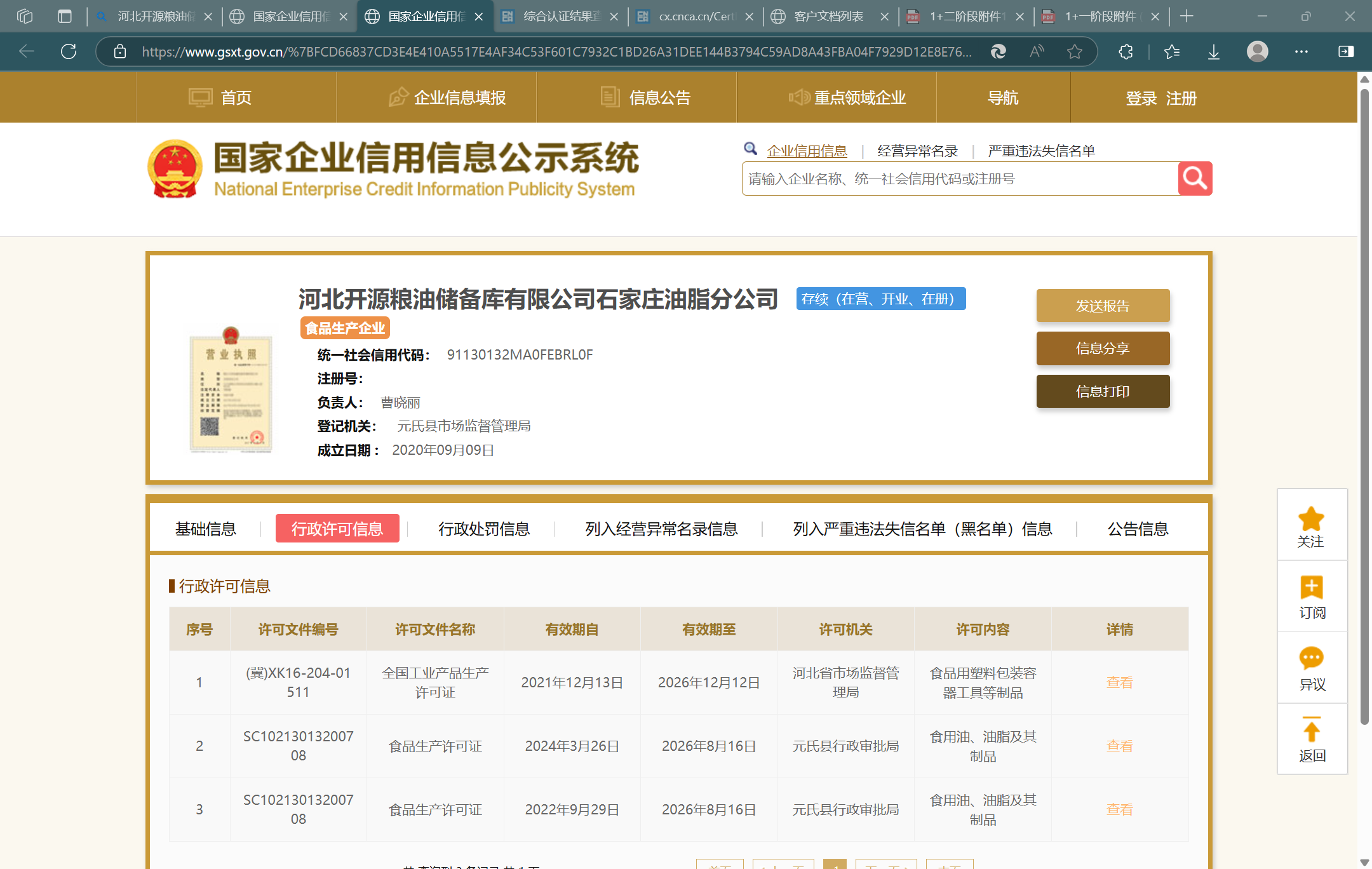The height and width of the screenshot is (869, 1372).
Task: Open the Edge workspaces icon
Action: click(25, 17)
